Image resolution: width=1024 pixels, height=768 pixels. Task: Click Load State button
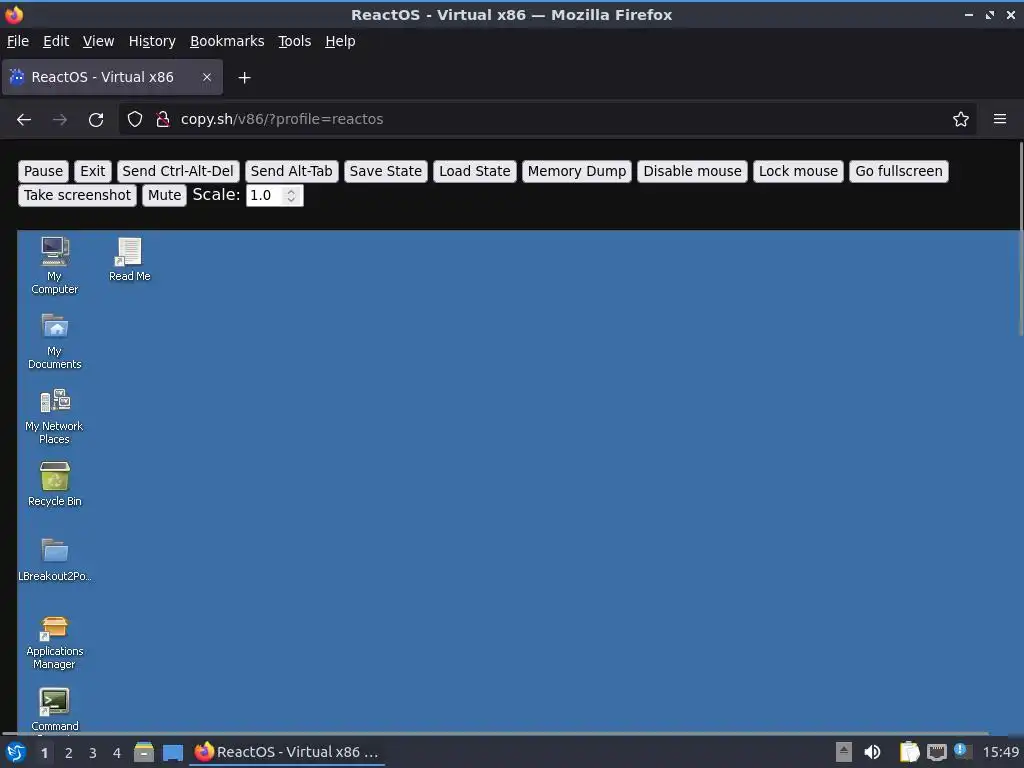pos(475,171)
